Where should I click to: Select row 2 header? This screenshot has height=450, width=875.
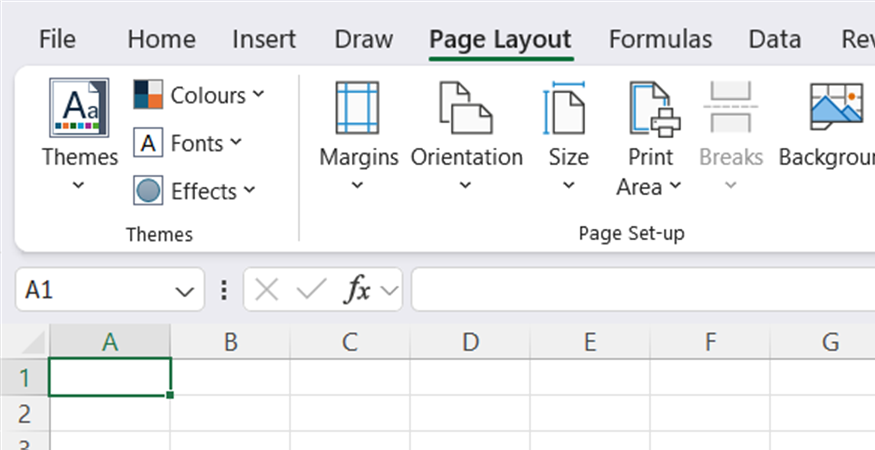[25, 414]
